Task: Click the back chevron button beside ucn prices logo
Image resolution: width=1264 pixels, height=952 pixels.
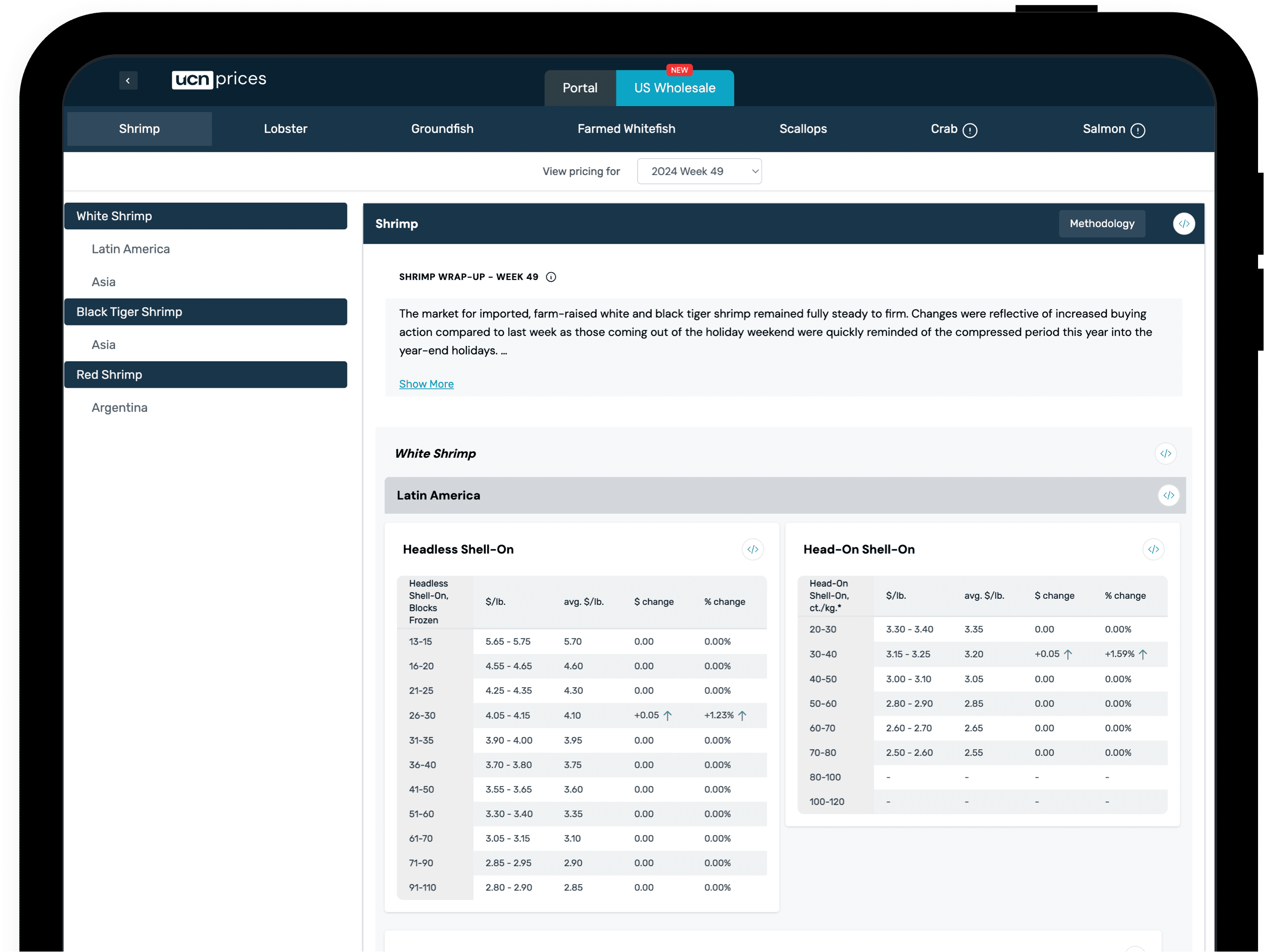Action: pyautogui.click(x=128, y=81)
